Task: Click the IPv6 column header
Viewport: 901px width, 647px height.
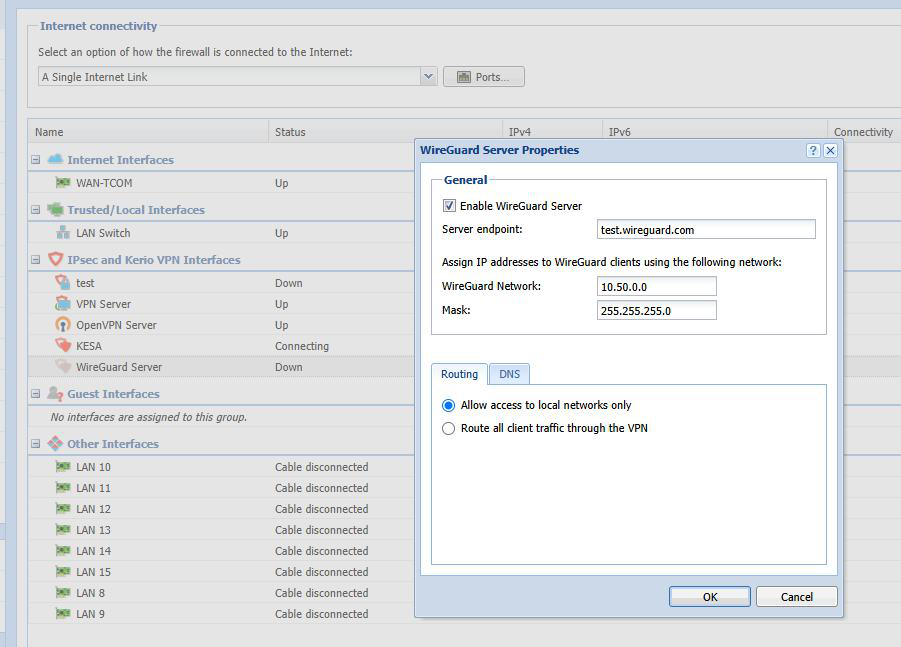Action: pyautogui.click(x=715, y=132)
